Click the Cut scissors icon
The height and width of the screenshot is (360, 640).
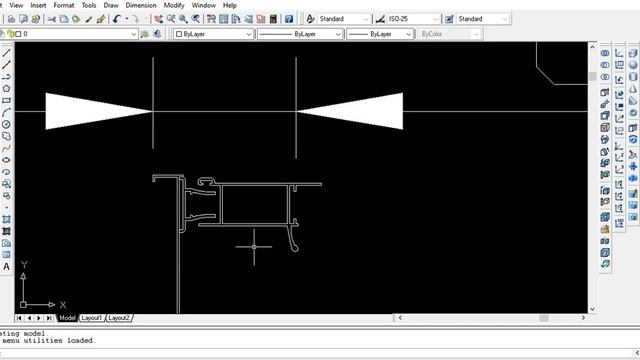click(51, 19)
